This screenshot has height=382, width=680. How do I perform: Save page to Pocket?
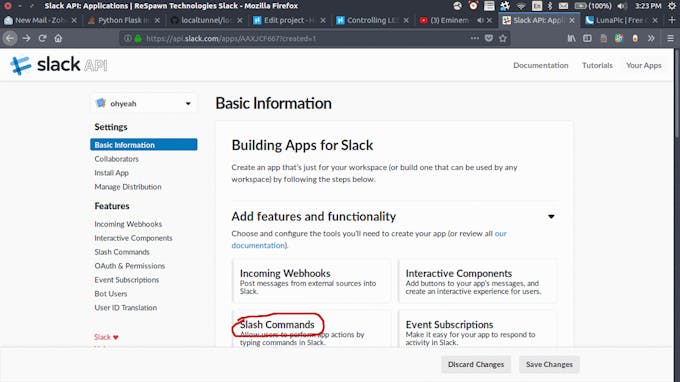(489, 38)
